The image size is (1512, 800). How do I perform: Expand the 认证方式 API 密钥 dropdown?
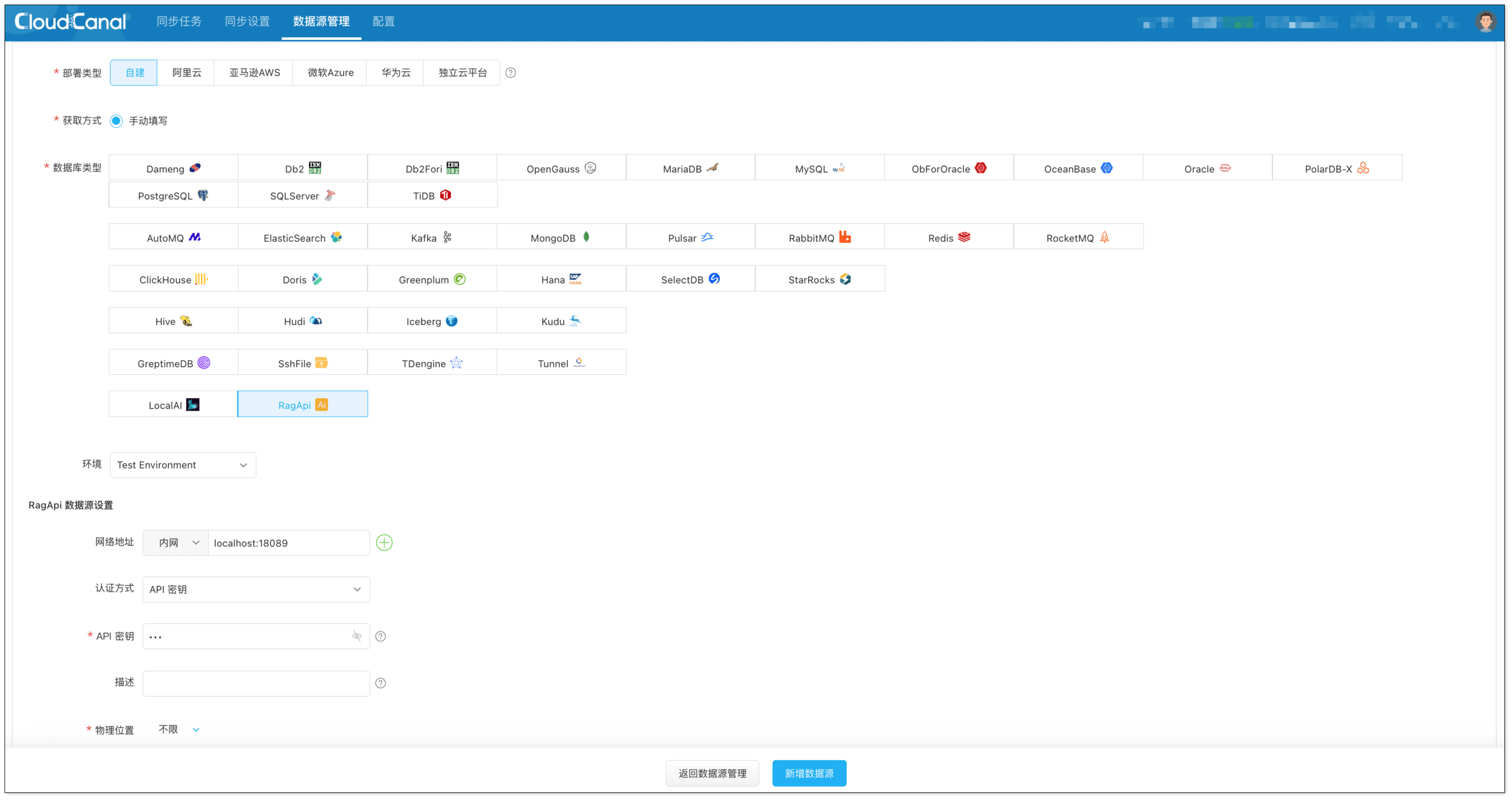pyautogui.click(x=256, y=589)
